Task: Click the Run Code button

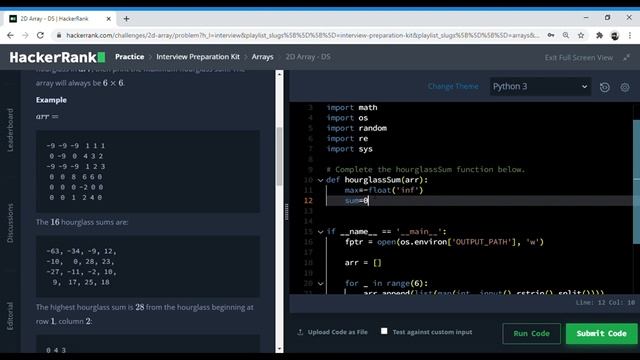Action: point(531,333)
